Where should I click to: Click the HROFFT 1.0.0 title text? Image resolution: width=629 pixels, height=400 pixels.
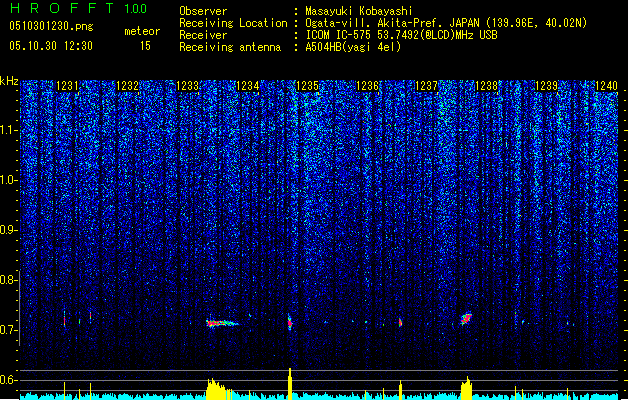pos(78,8)
